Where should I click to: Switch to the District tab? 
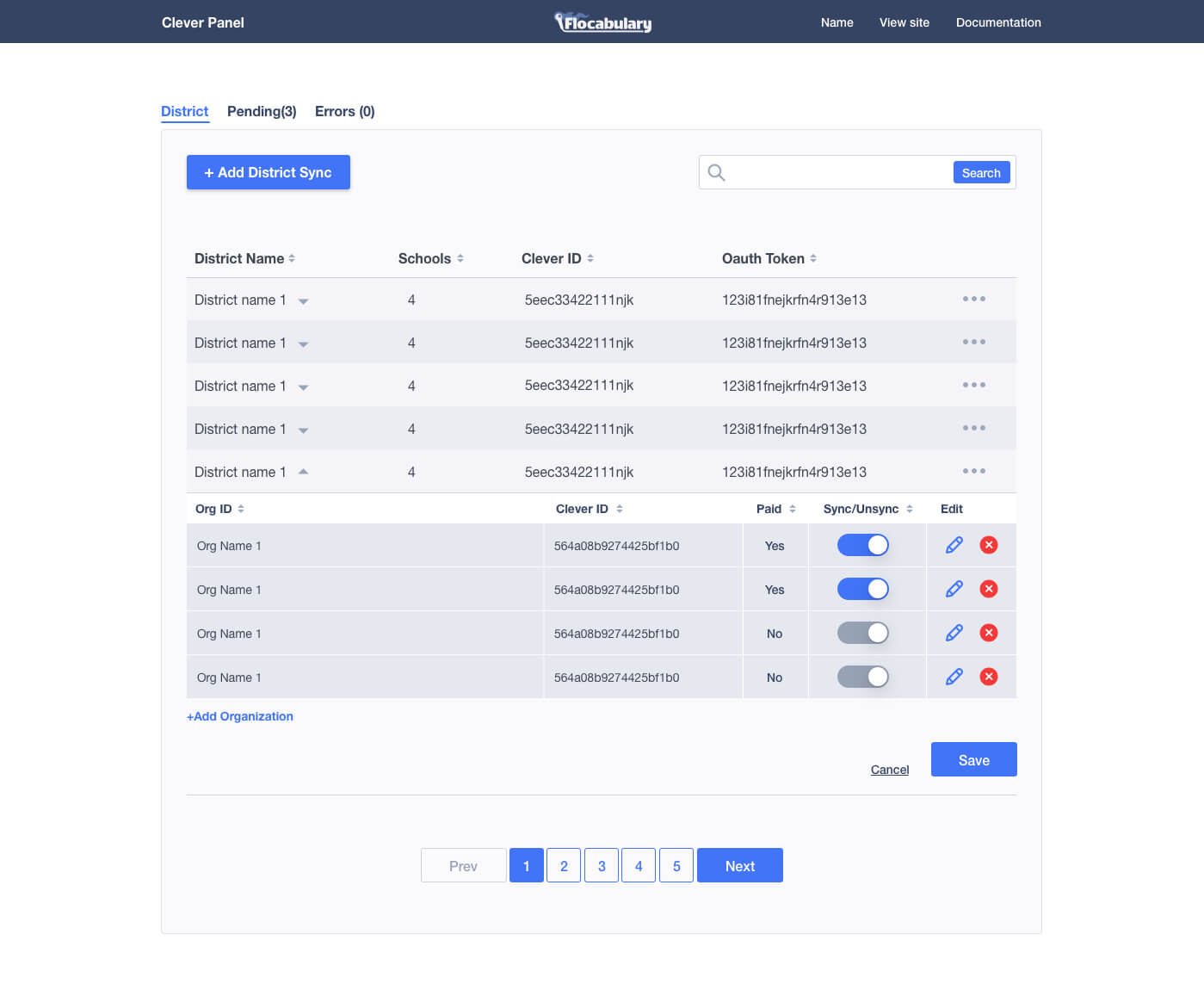tap(185, 111)
